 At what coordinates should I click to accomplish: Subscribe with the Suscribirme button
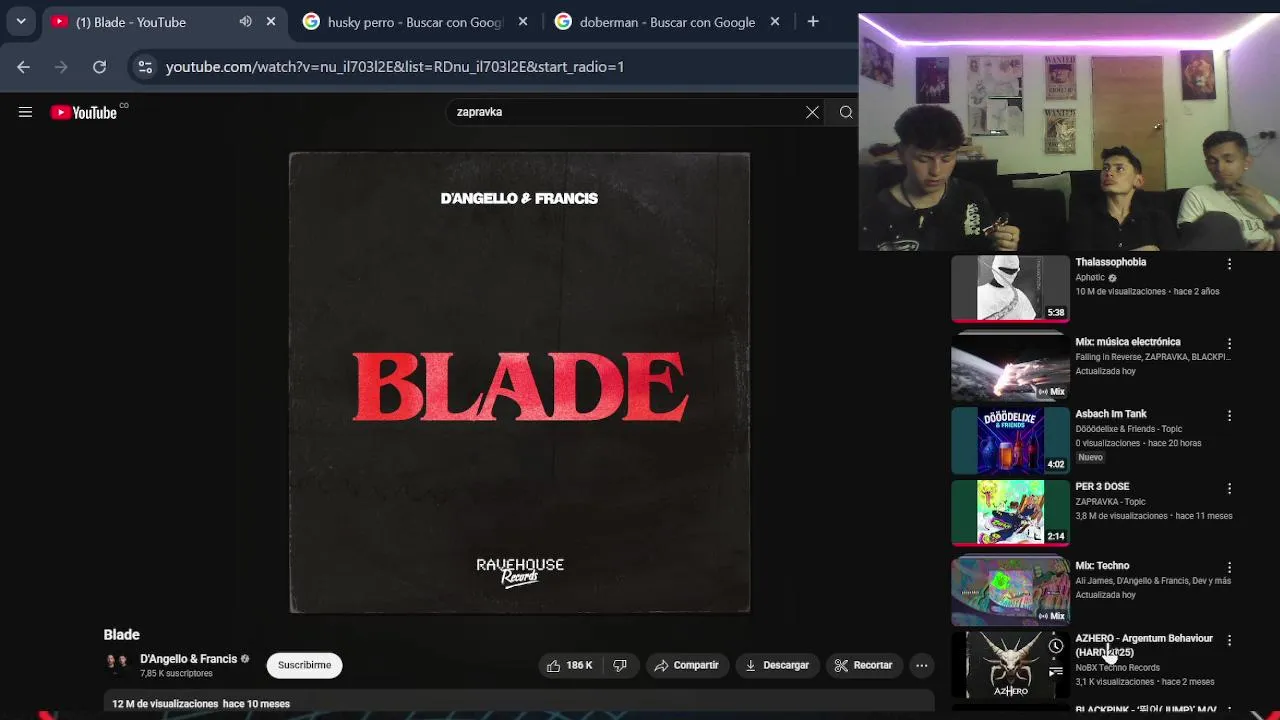(304, 665)
